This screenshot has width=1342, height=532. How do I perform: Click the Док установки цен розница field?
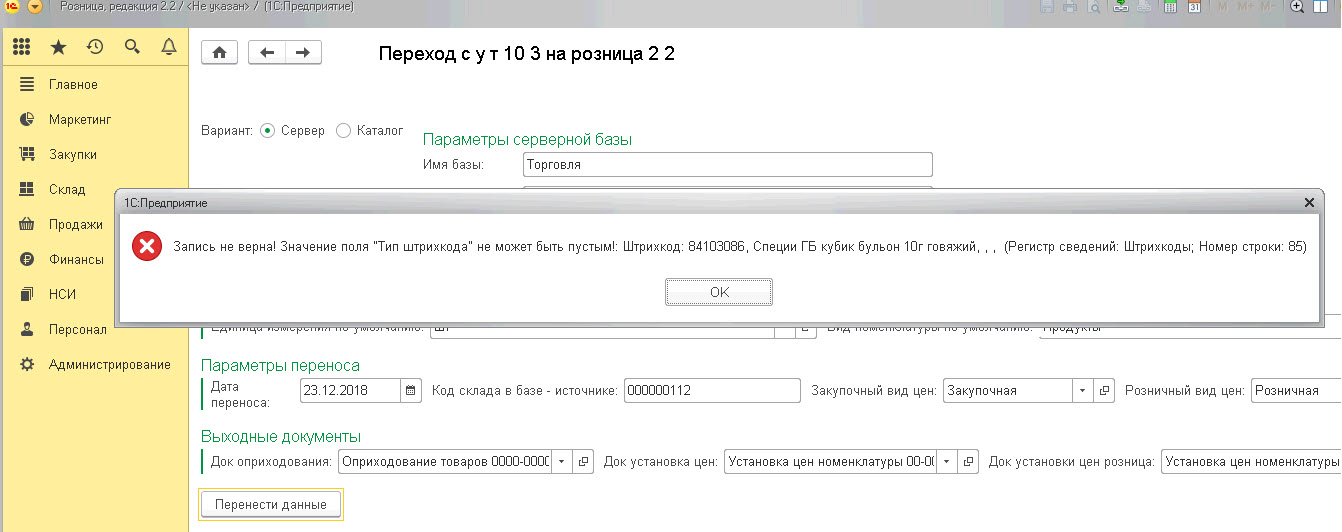(1251, 461)
